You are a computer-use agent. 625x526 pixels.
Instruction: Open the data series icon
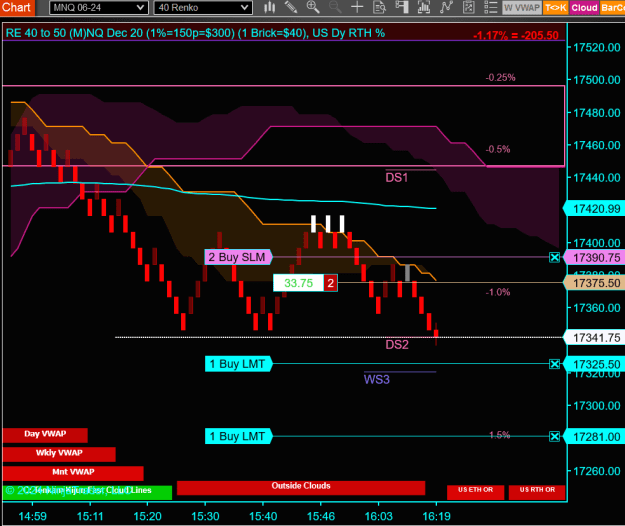pos(424,7)
